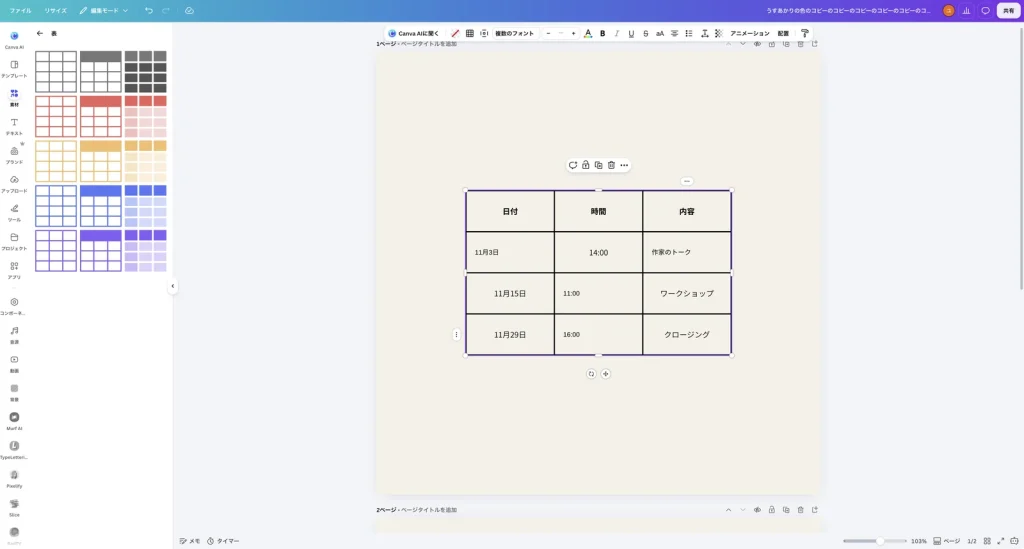1024x549 pixels.
Task: Toggle uppercase aA formatting
Action: pos(660,33)
